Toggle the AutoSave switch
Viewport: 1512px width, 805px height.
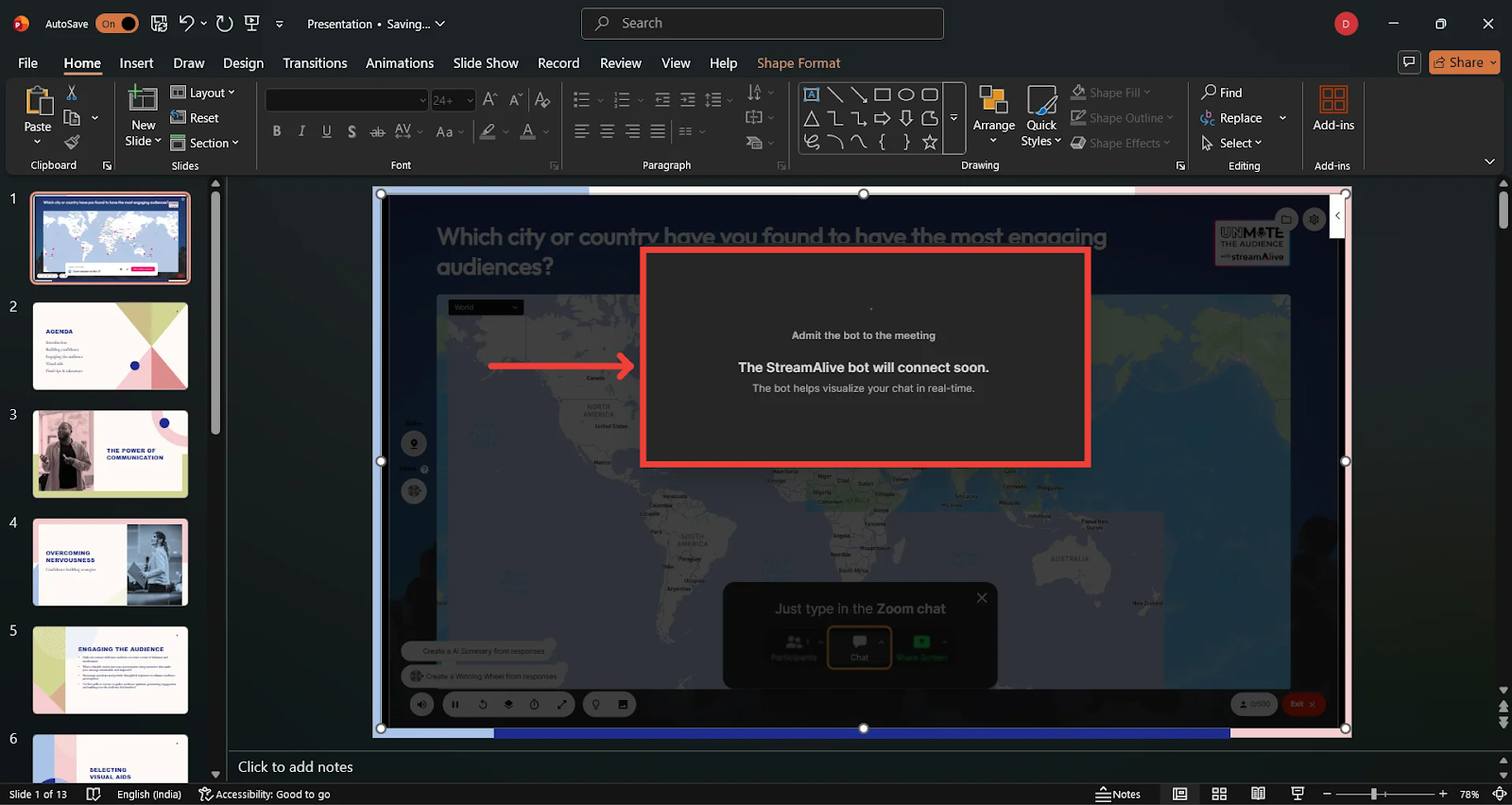click(116, 24)
